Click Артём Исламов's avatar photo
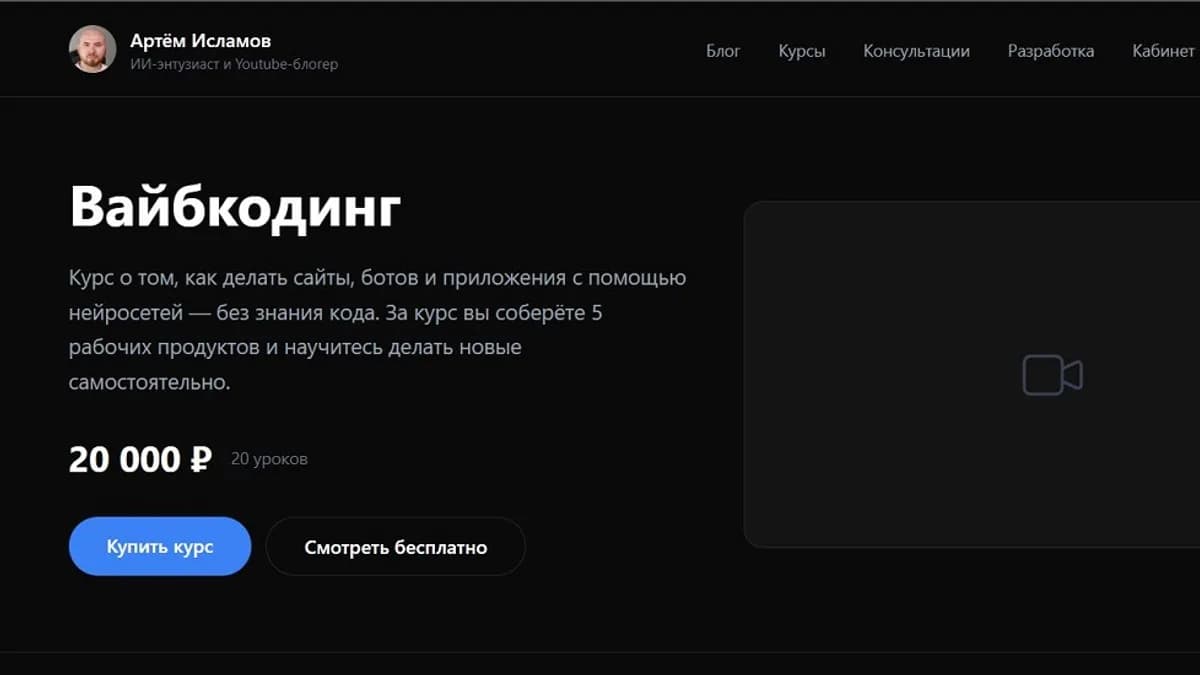The width and height of the screenshot is (1200, 675). 92,49
